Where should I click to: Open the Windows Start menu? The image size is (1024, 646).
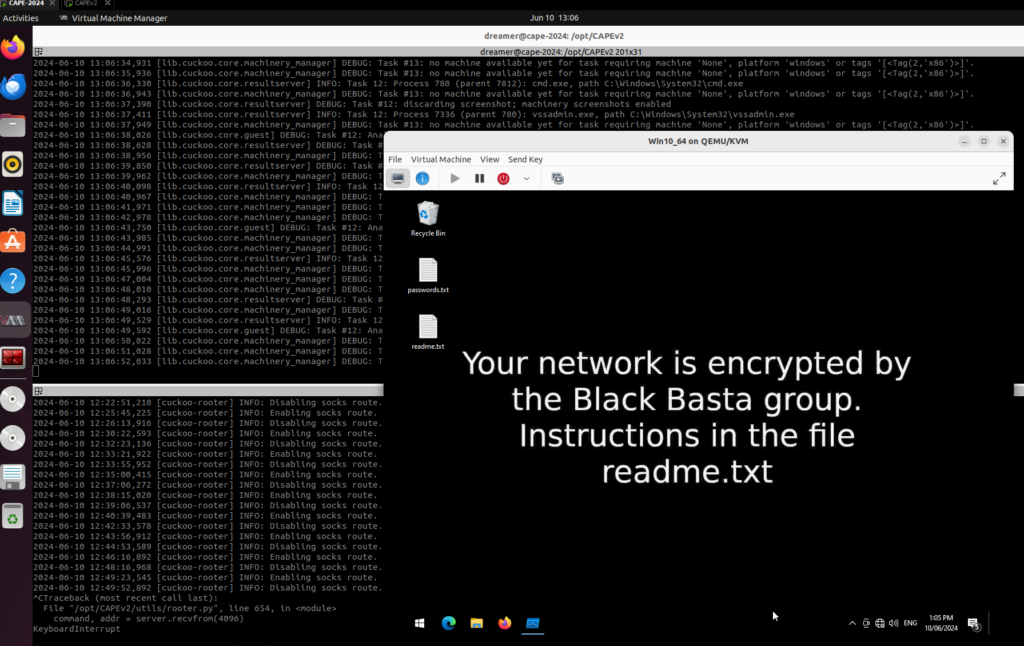[x=420, y=623]
